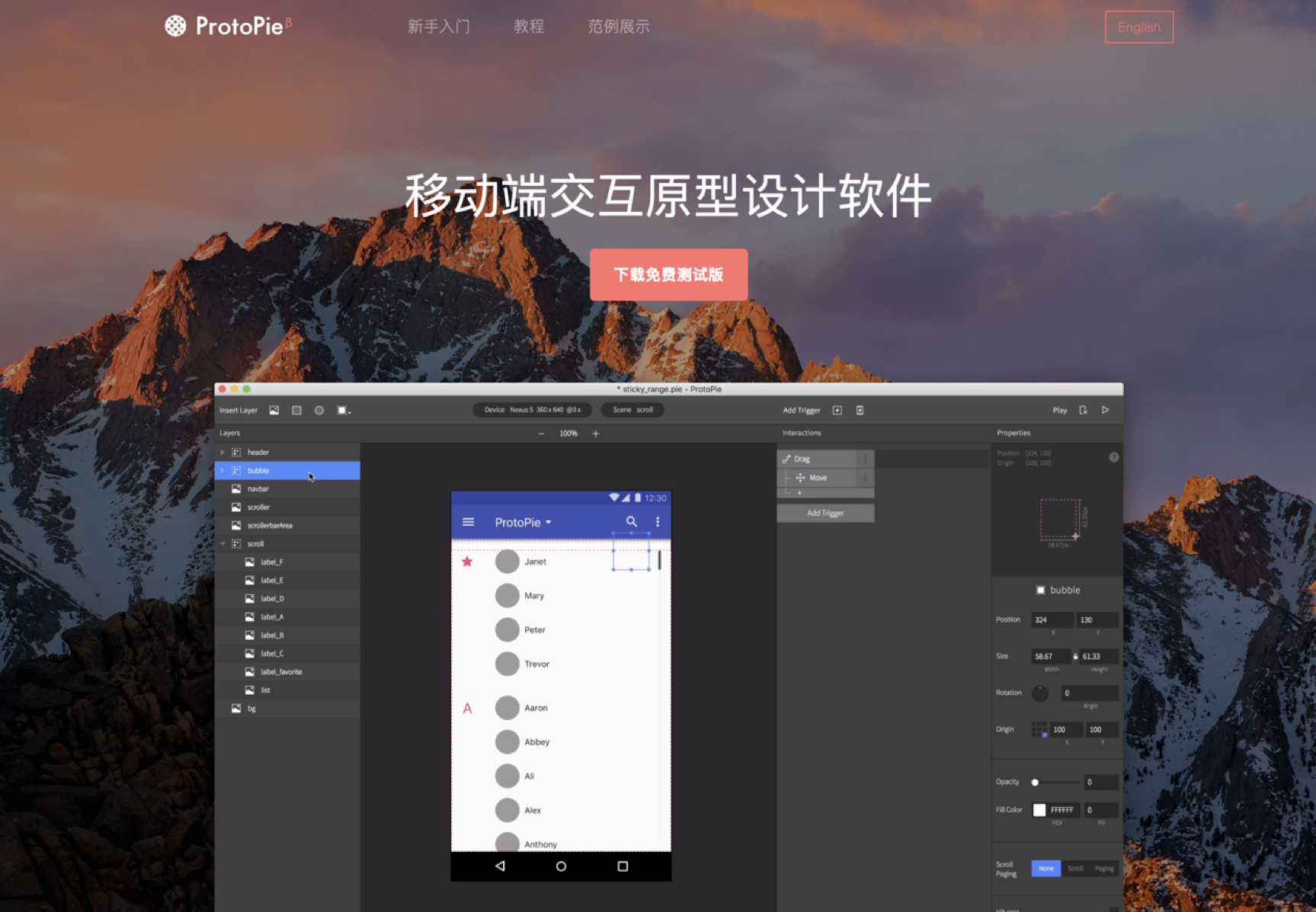Click the pink star favorite marker
1316x912 pixels.
[467, 562]
